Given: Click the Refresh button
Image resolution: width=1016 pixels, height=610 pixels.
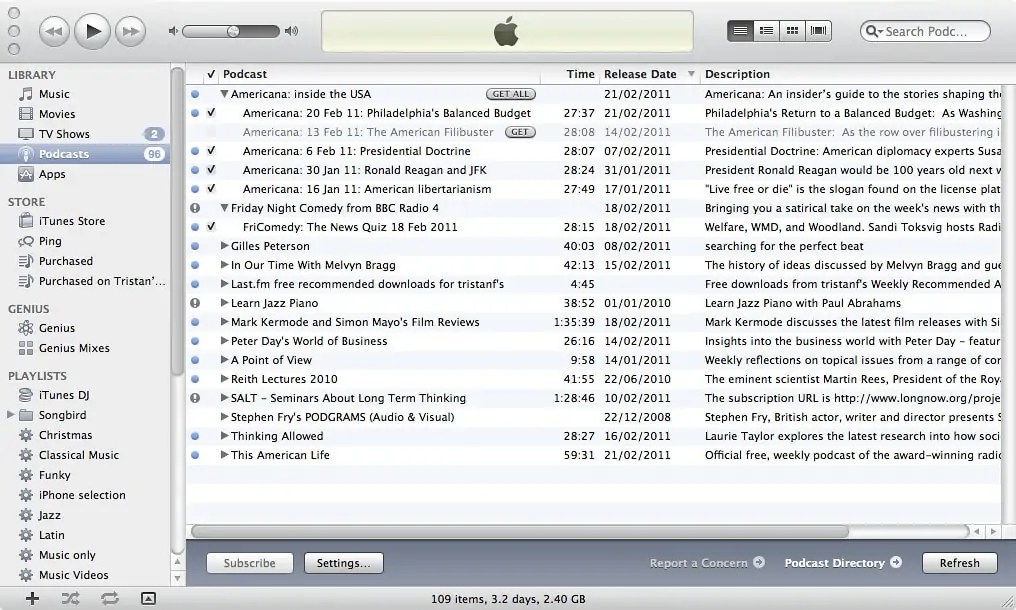Looking at the screenshot, I should 960,563.
